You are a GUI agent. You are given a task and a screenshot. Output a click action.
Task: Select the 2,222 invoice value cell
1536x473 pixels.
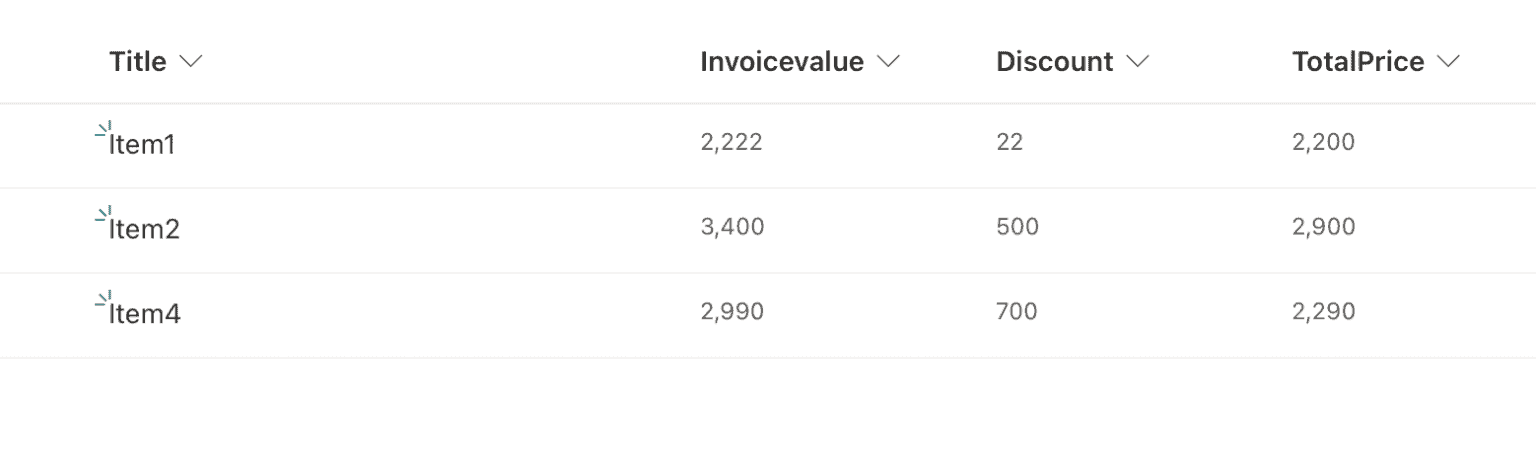coord(732,142)
